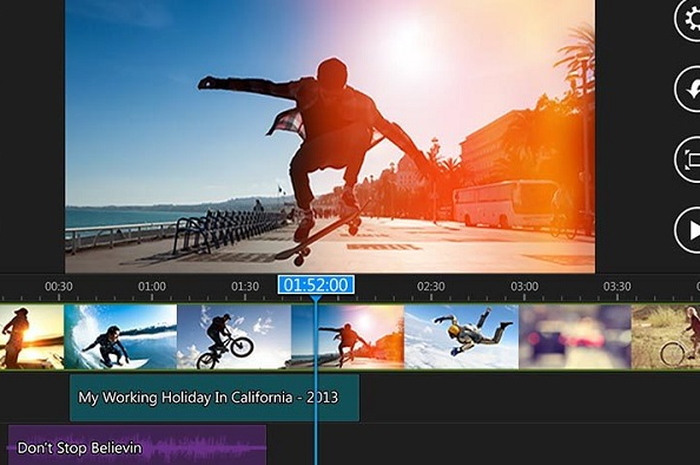Viewport: 700px width, 465px height.
Task: Select the skateboarder clip in timeline
Action: point(347,337)
